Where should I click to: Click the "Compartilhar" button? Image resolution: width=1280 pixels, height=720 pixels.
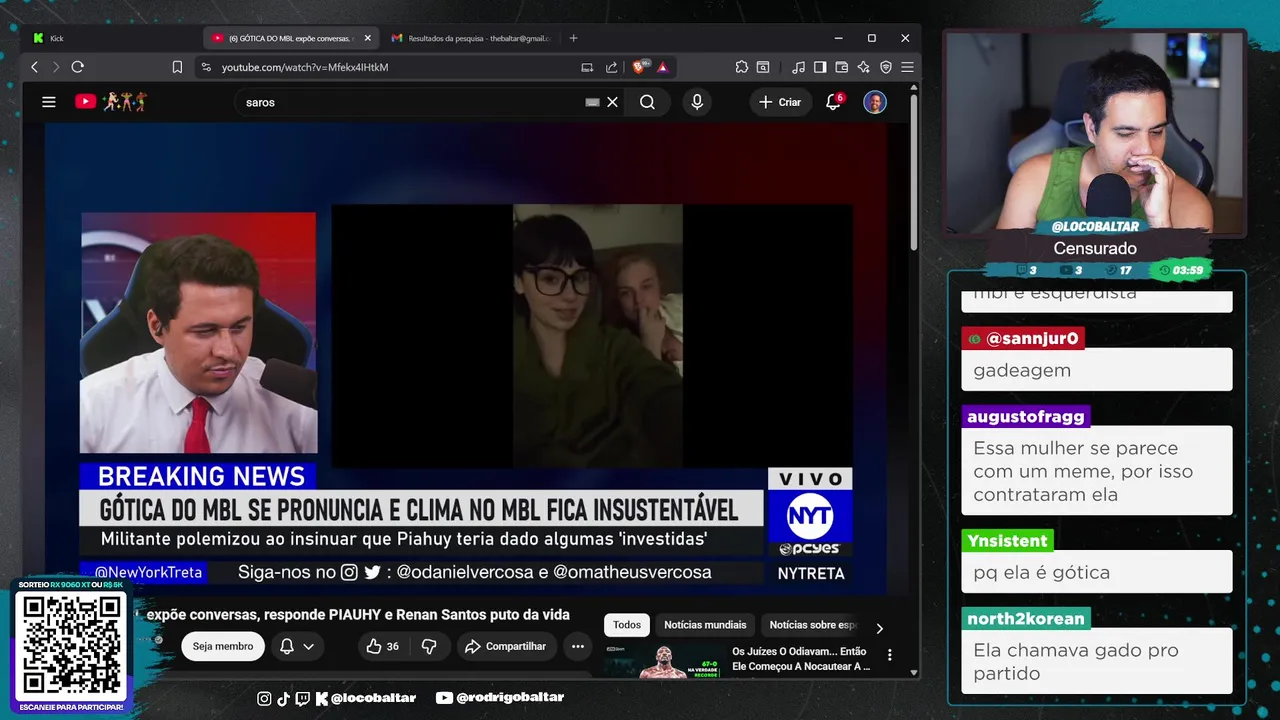click(x=507, y=646)
